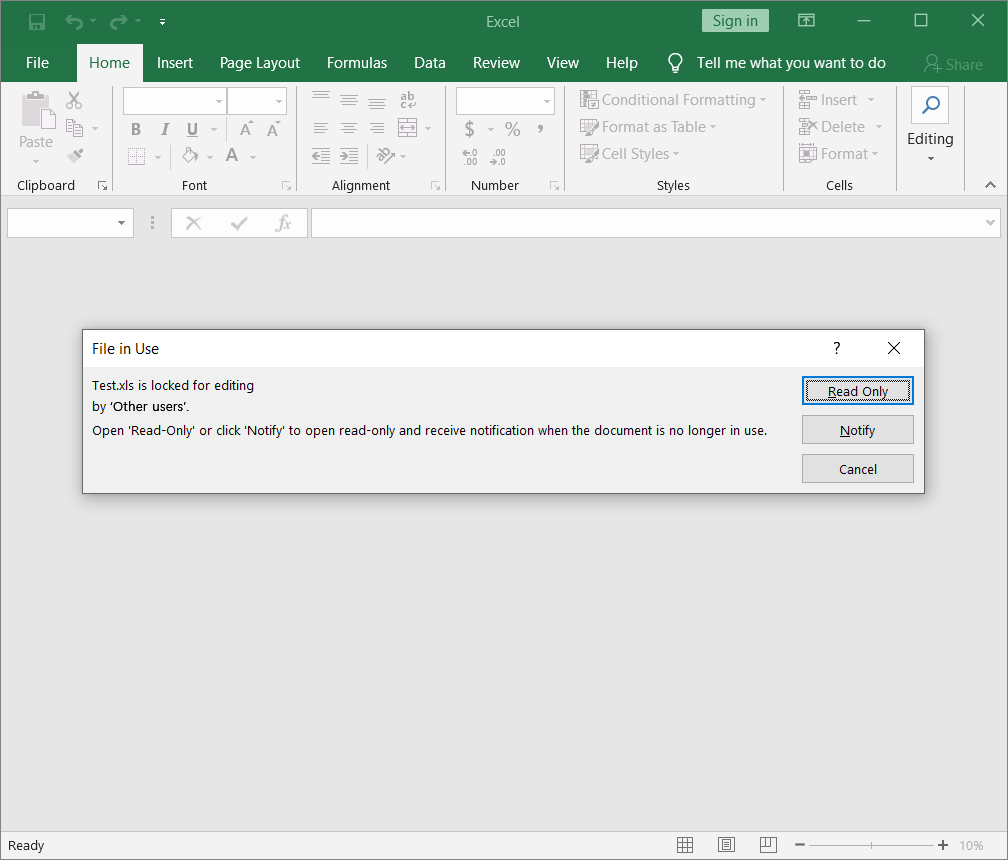1008x860 pixels.
Task: Toggle Bold formatting button
Action: pos(136,129)
